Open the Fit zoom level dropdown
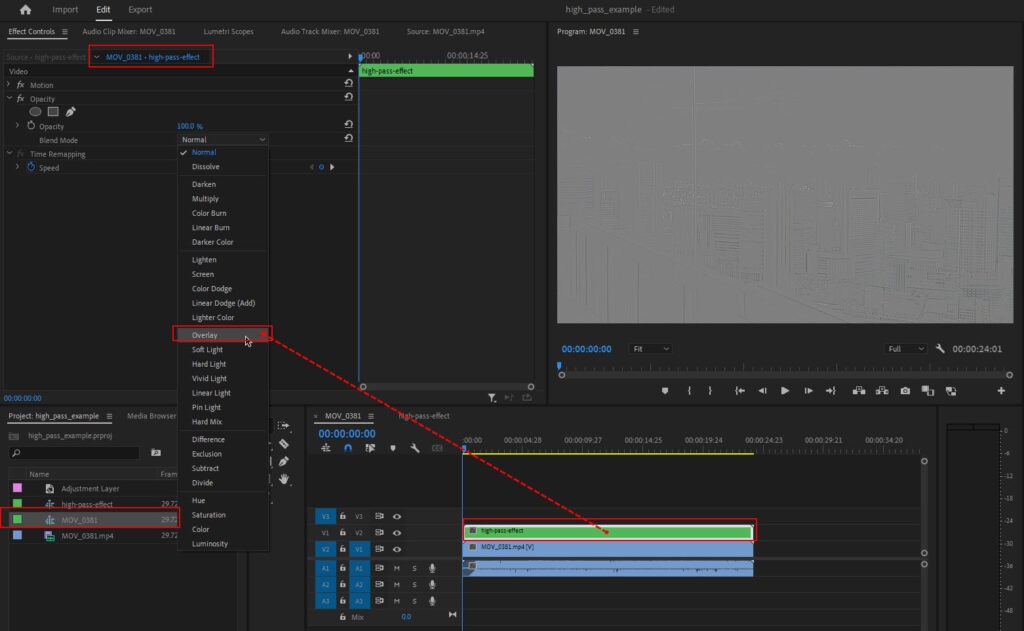This screenshot has height=631, width=1024. [651, 349]
